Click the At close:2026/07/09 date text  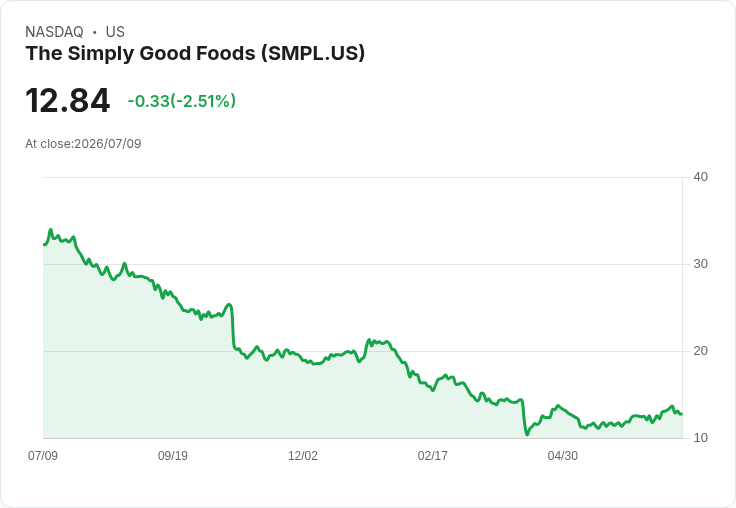(x=83, y=144)
